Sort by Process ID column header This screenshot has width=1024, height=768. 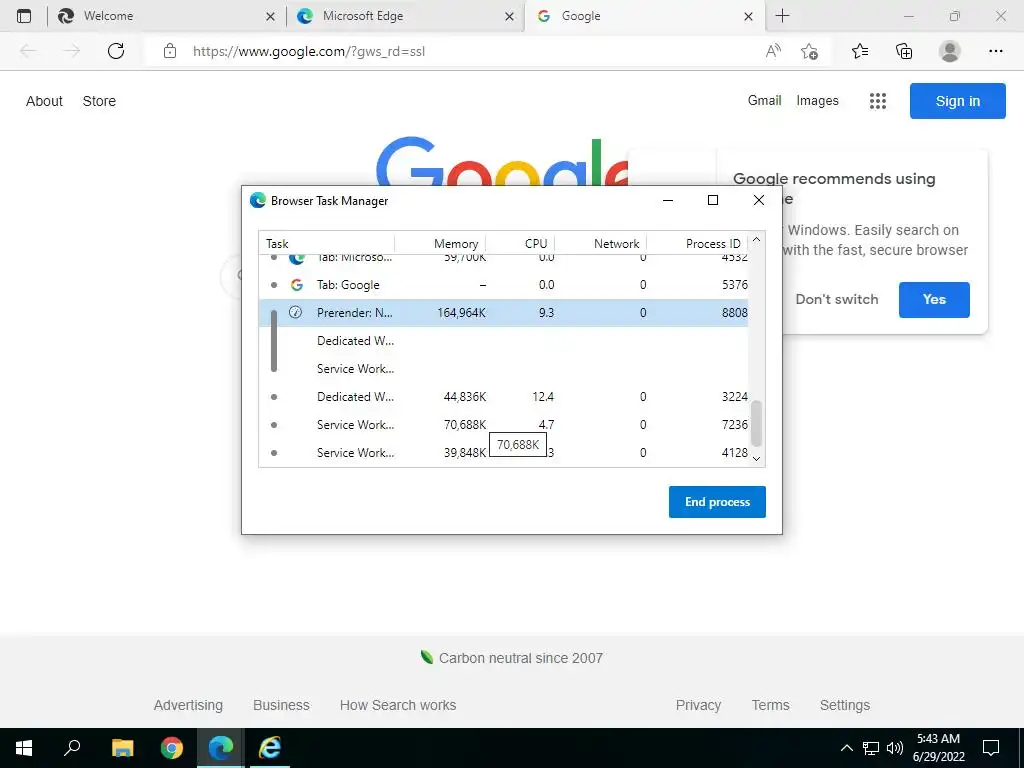pyautogui.click(x=697, y=244)
